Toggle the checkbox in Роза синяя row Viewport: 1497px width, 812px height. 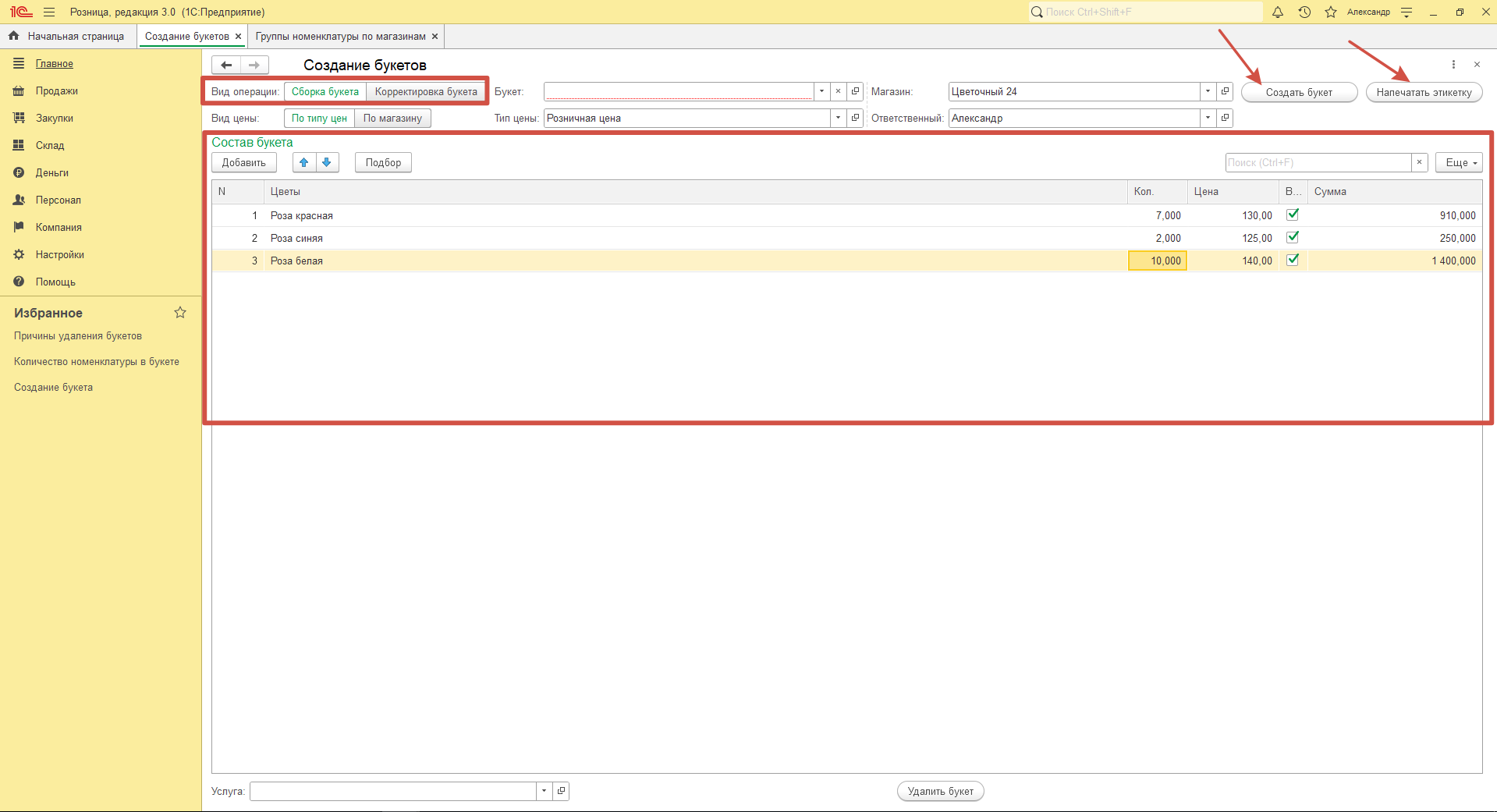(1293, 237)
